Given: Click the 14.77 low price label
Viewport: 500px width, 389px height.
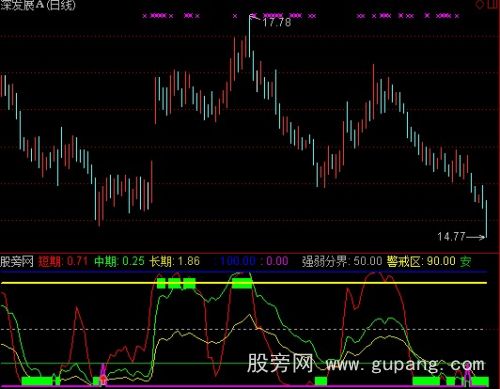Looking at the screenshot, I should coord(451,237).
